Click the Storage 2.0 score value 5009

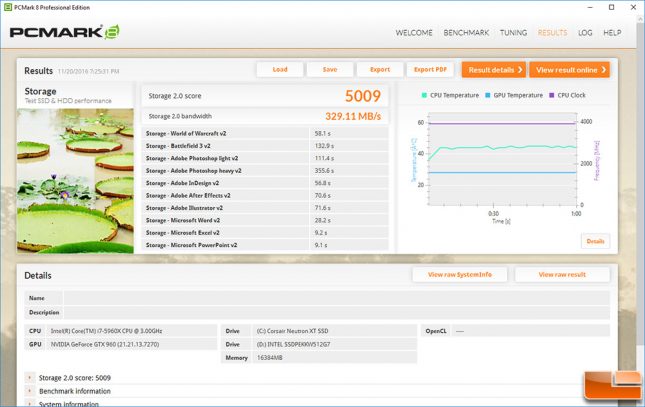363,96
